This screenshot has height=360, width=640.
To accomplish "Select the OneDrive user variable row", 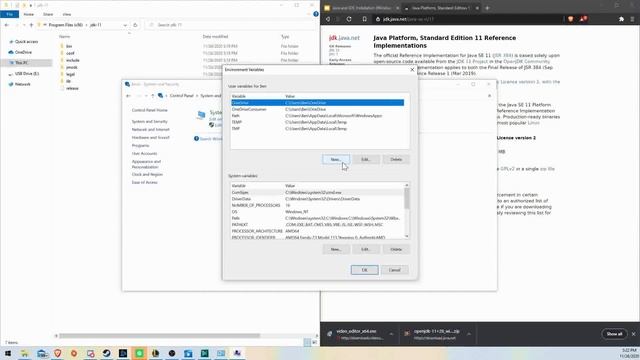I will pos(318,103).
